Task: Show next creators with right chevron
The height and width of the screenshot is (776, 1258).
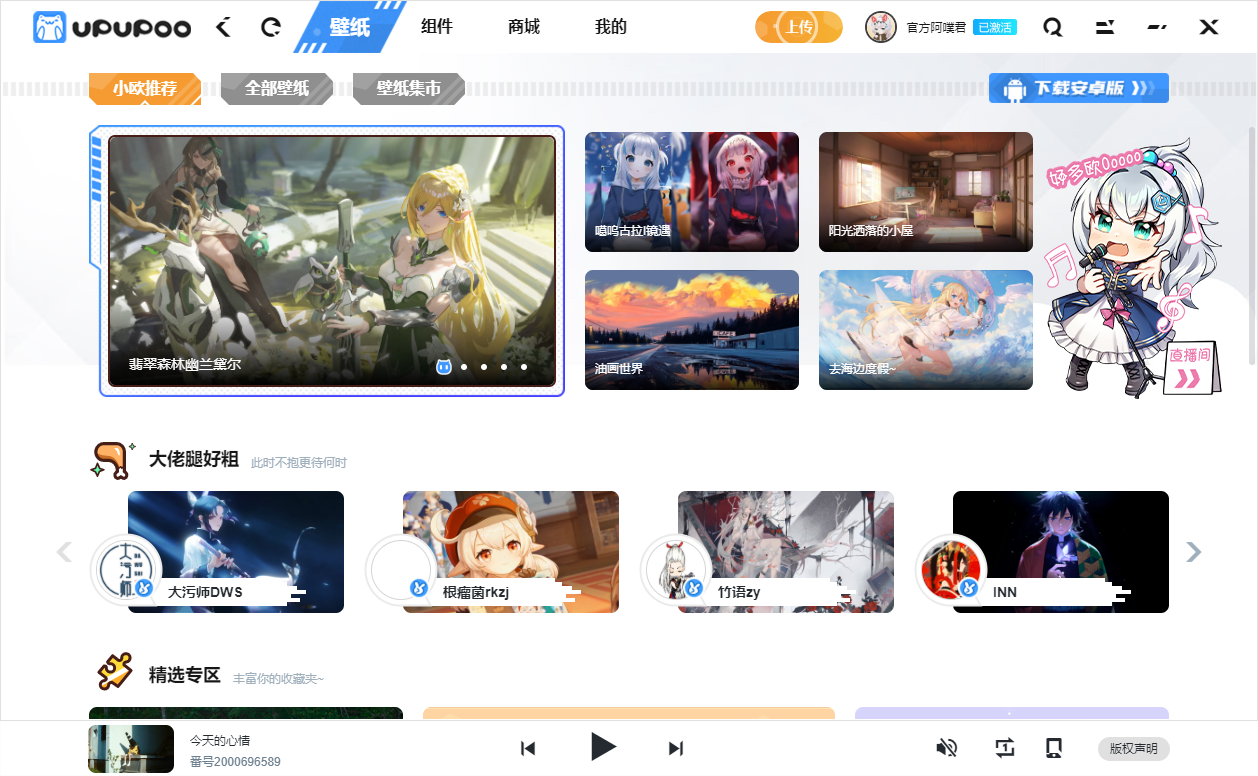Action: pos(1193,552)
